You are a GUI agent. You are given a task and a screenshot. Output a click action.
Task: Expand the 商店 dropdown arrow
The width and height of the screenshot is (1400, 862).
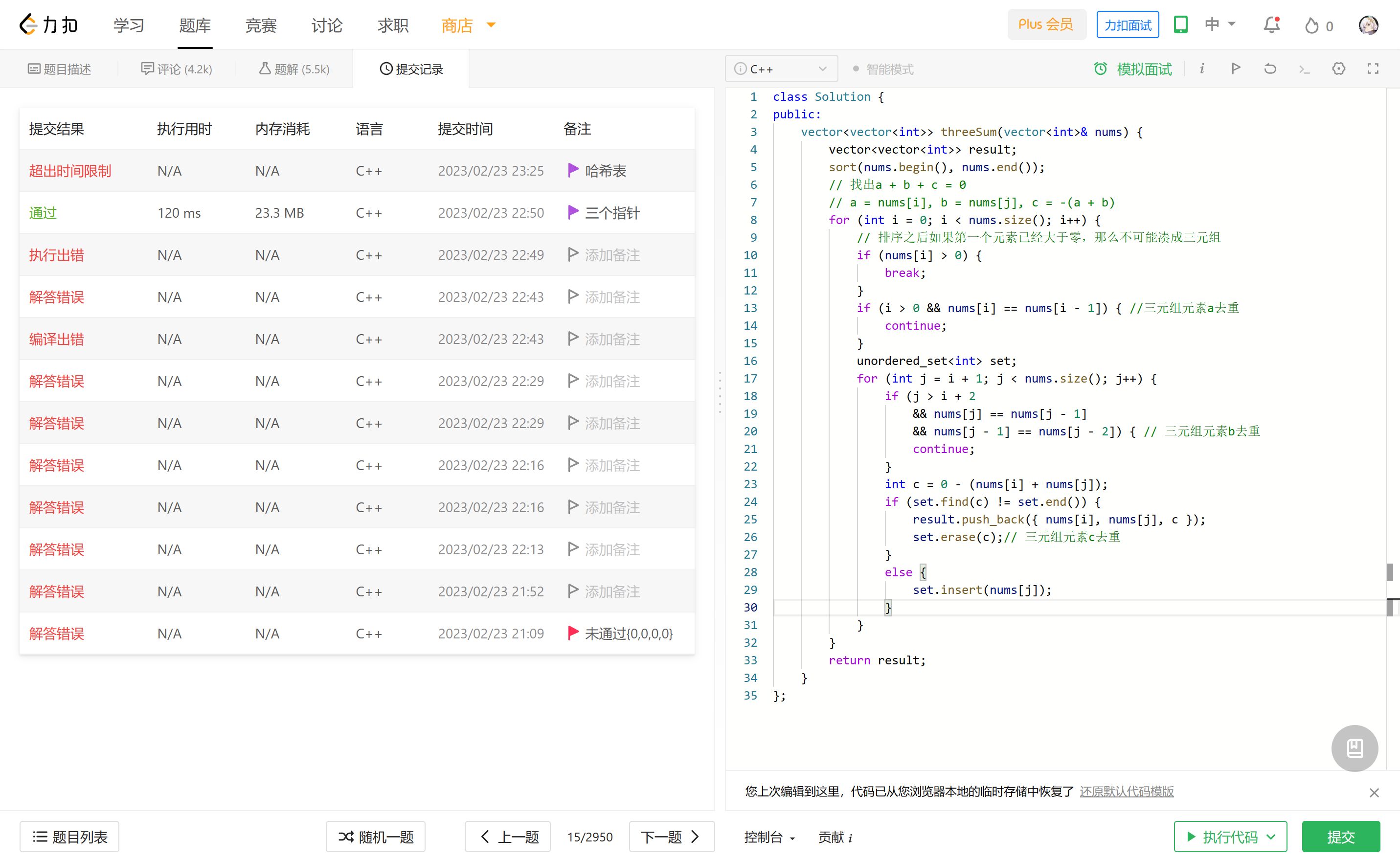491,25
